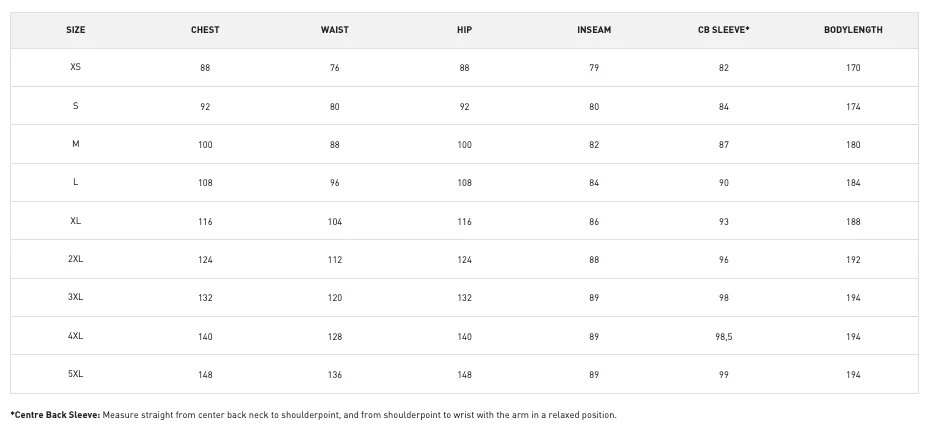Click the 4XL size row label

point(76,336)
